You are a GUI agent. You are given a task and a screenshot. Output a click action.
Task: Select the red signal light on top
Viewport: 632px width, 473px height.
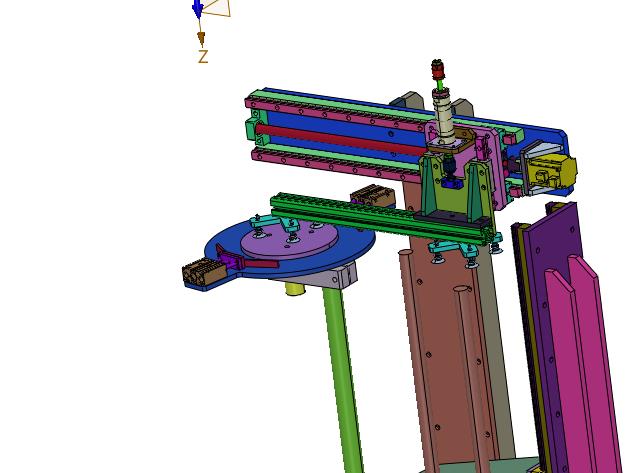pos(437,69)
